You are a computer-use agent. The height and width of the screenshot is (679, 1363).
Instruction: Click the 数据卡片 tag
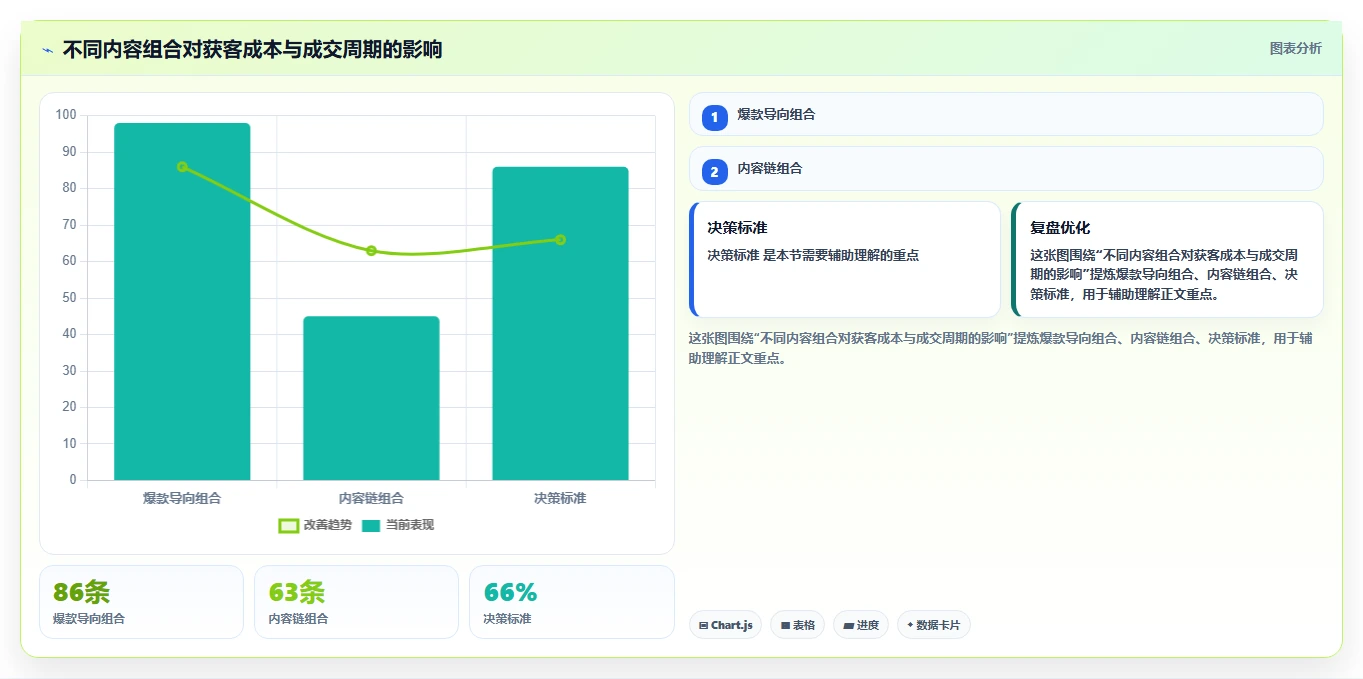pos(934,625)
